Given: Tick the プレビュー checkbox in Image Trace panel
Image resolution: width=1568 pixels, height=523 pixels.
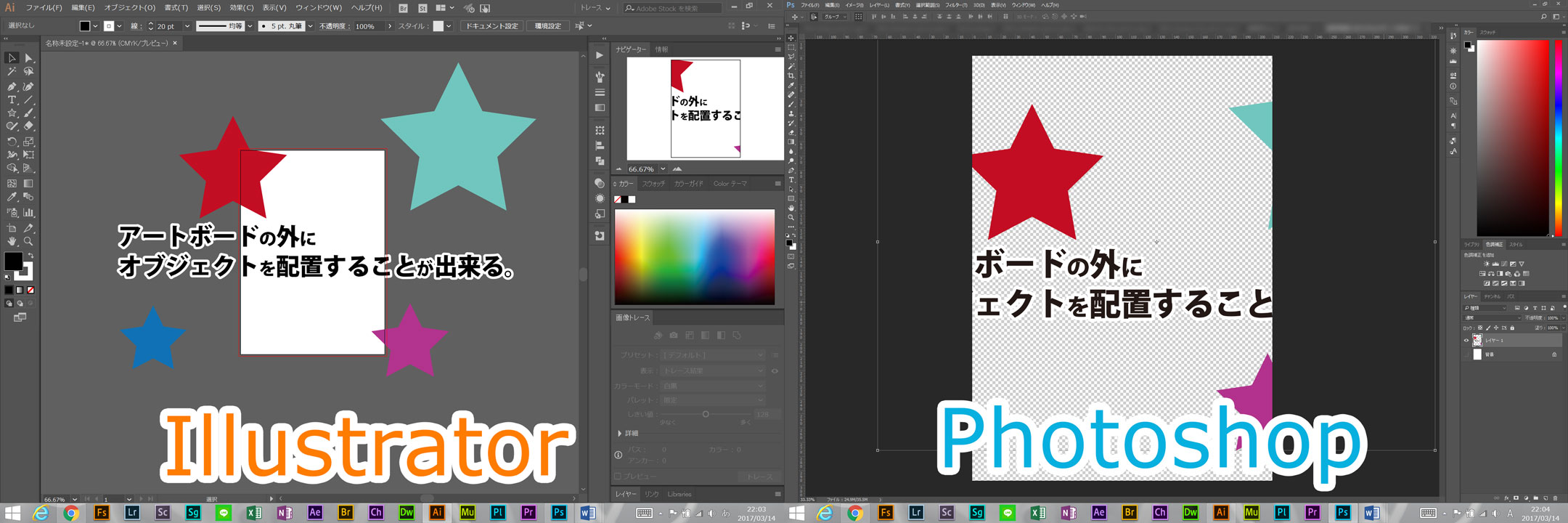Looking at the screenshot, I should tap(618, 477).
